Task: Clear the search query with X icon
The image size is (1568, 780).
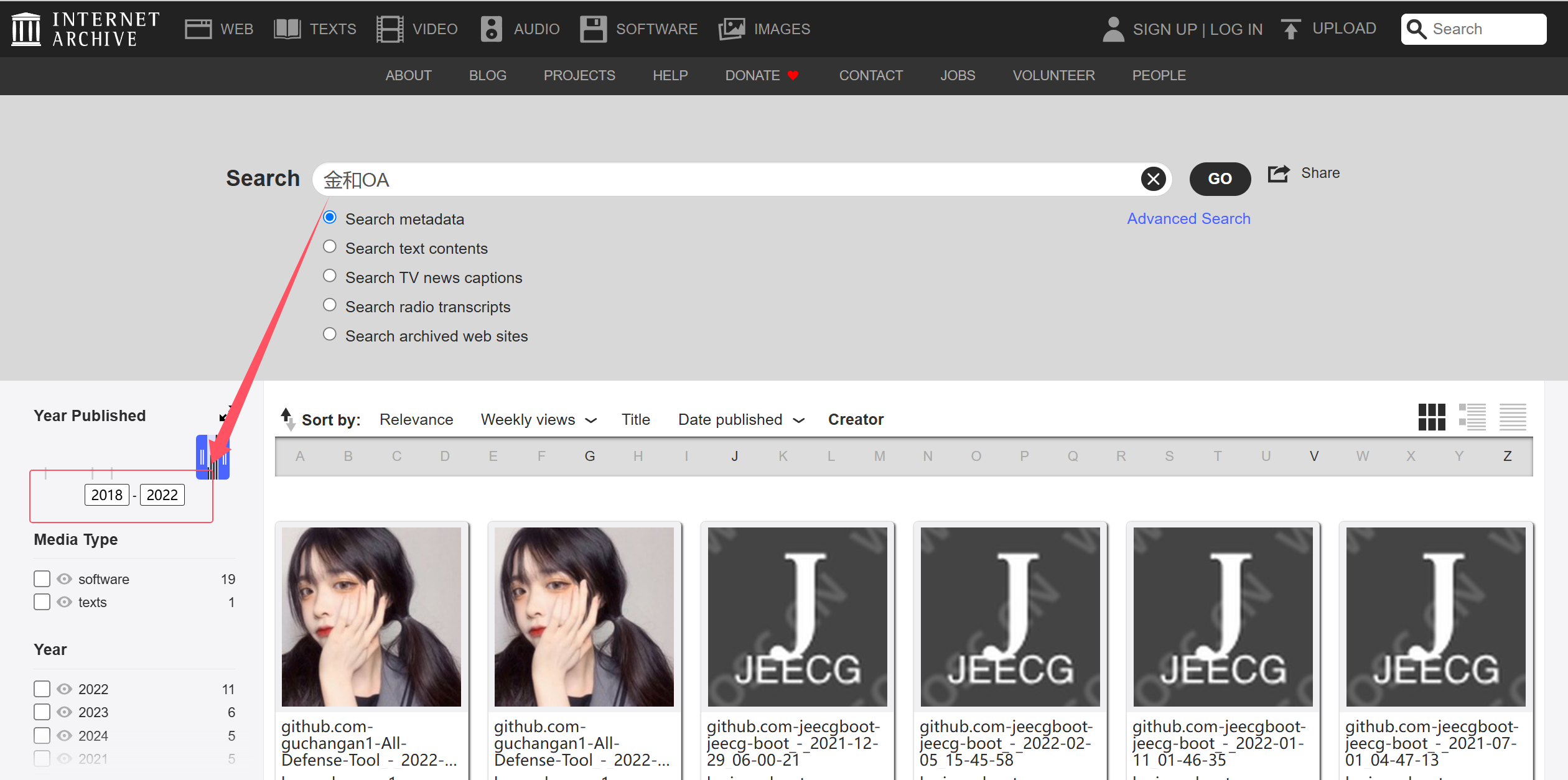Action: [x=1153, y=179]
